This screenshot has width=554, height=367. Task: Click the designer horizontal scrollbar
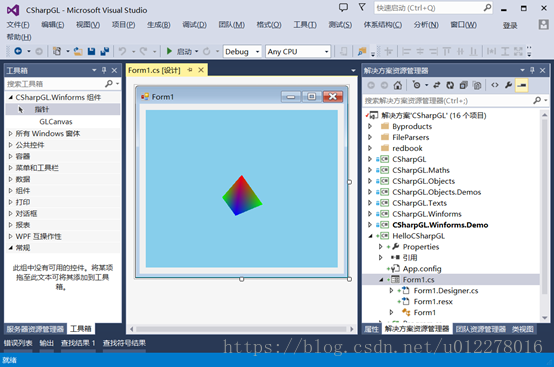(x=242, y=329)
